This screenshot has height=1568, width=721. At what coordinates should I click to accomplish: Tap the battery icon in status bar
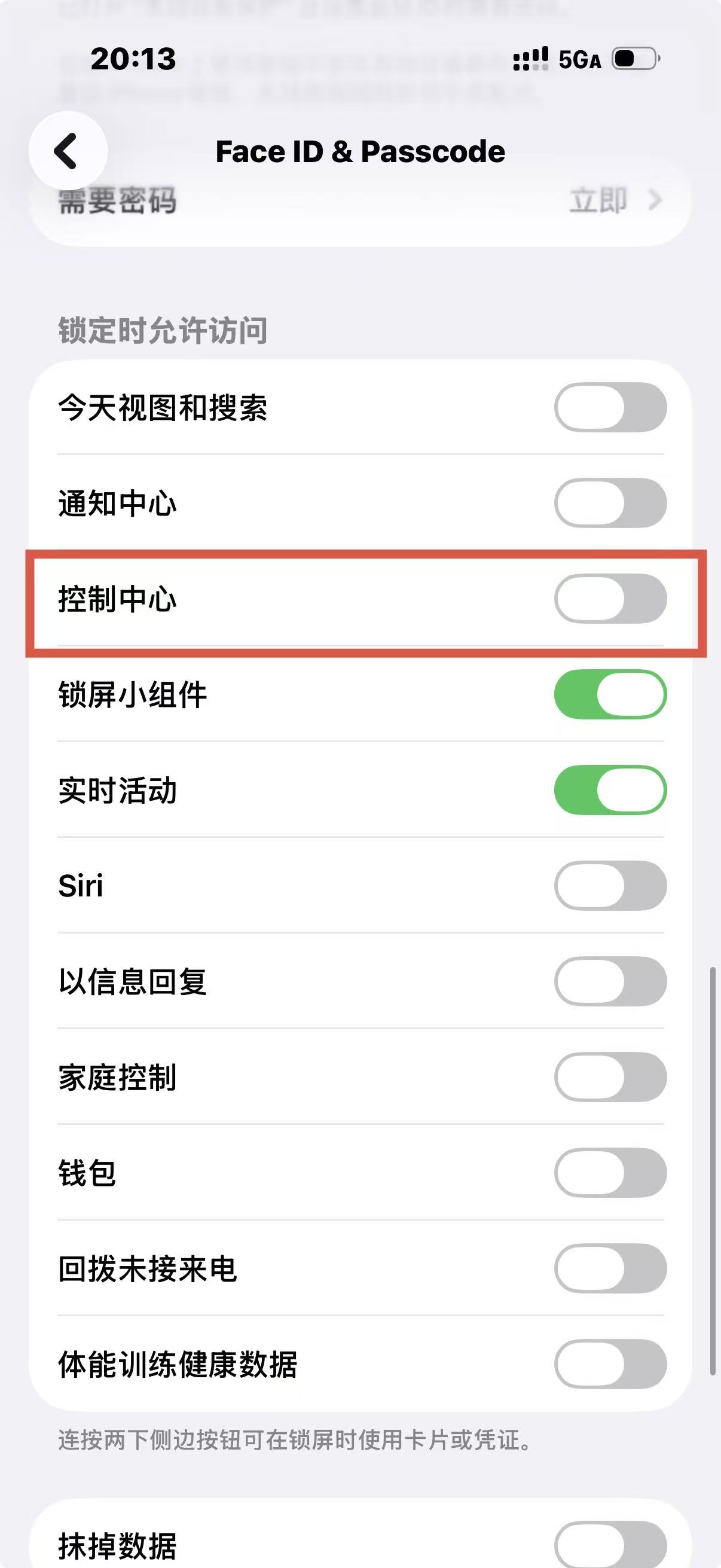[636, 59]
